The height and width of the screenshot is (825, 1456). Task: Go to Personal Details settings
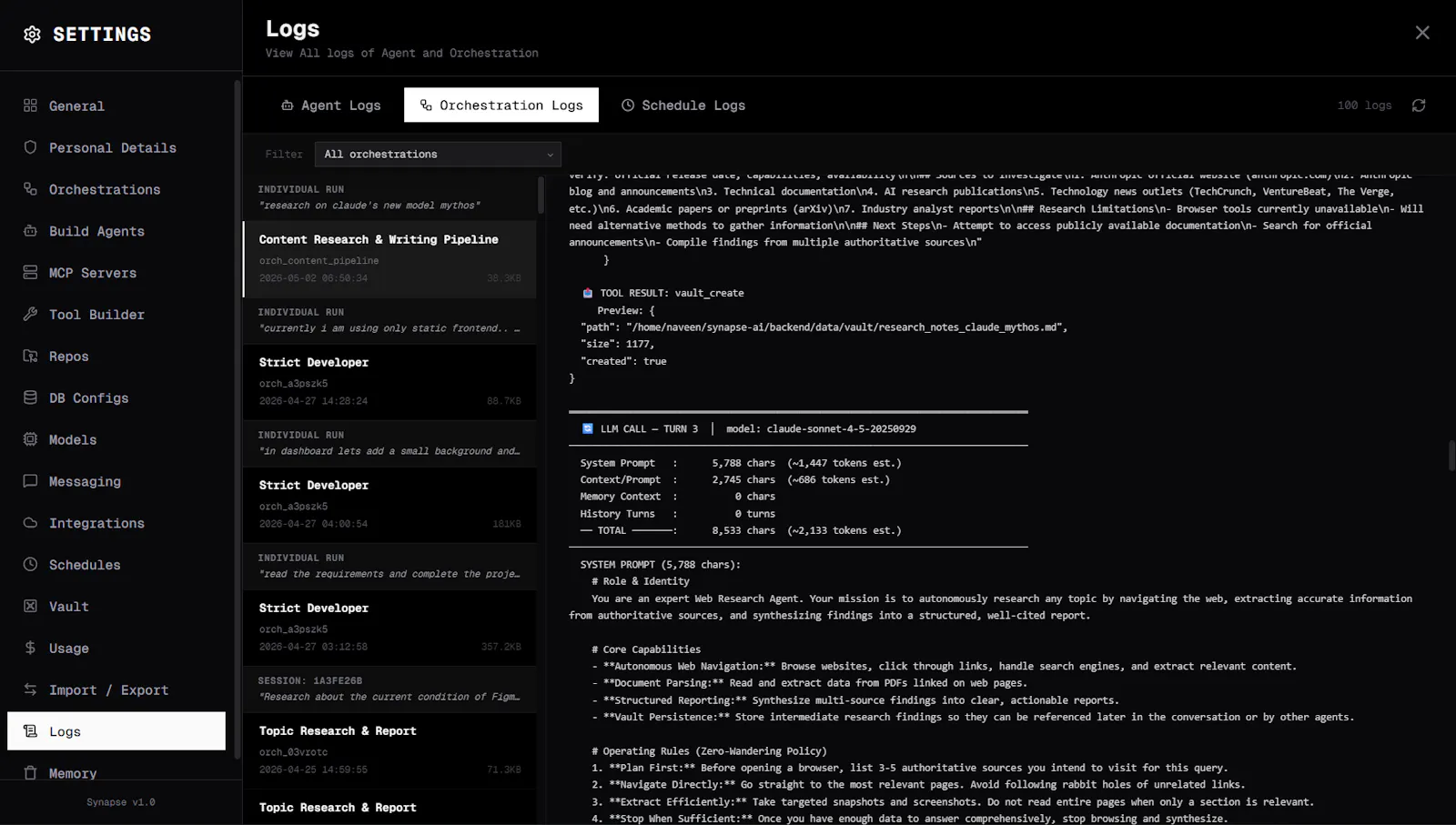[x=116, y=147]
